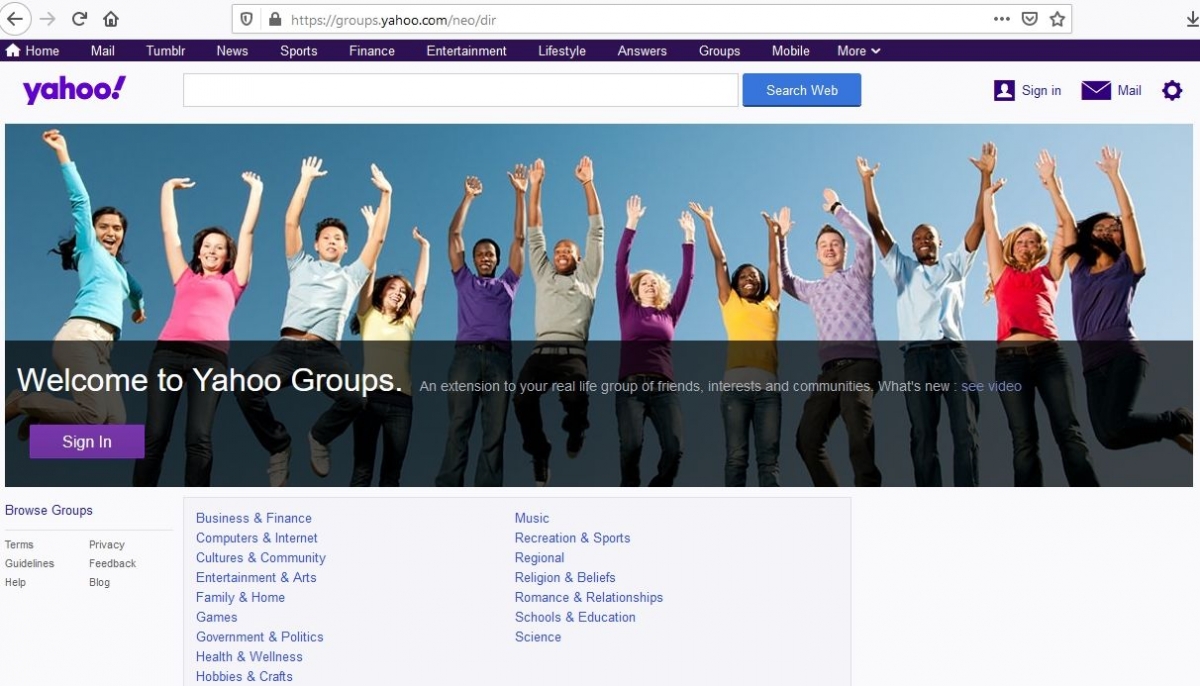
Task: Open the settings gear icon
Action: click(x=1172, y=91)
